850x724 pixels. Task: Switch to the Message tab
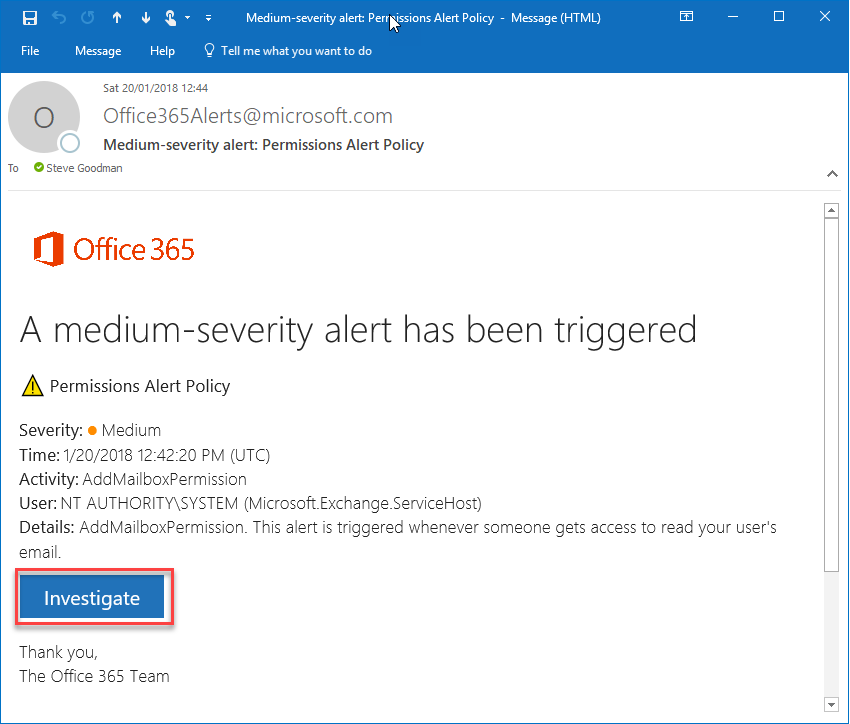coord(98,51)
